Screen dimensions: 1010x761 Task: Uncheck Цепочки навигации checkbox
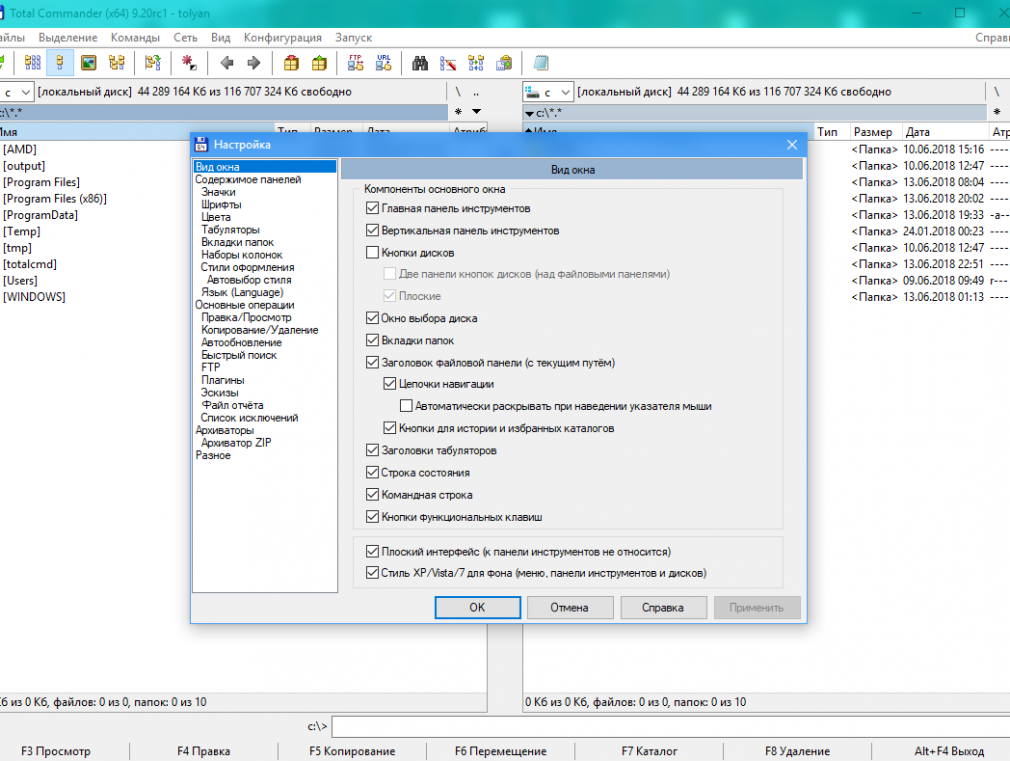coord(390,383)
